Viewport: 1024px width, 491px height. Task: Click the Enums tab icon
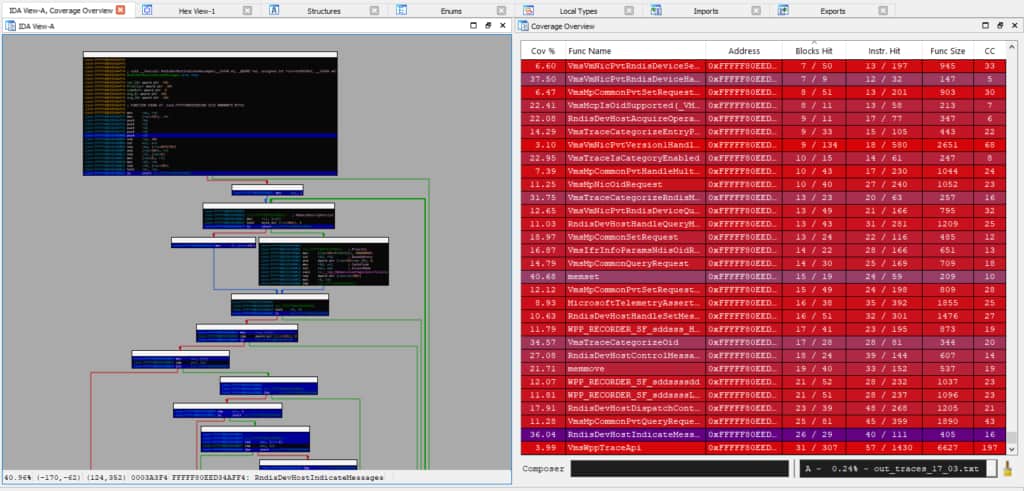coord(402,10)
